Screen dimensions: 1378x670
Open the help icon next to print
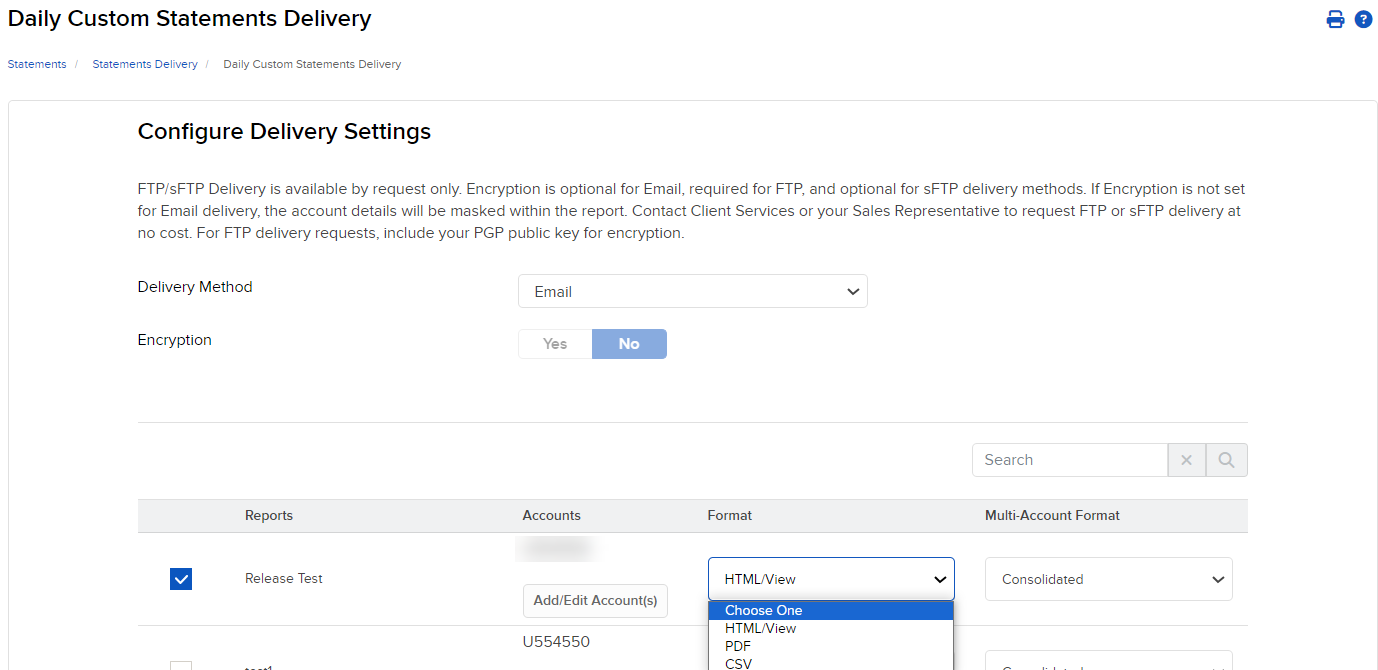click(x=1364, y=19)
